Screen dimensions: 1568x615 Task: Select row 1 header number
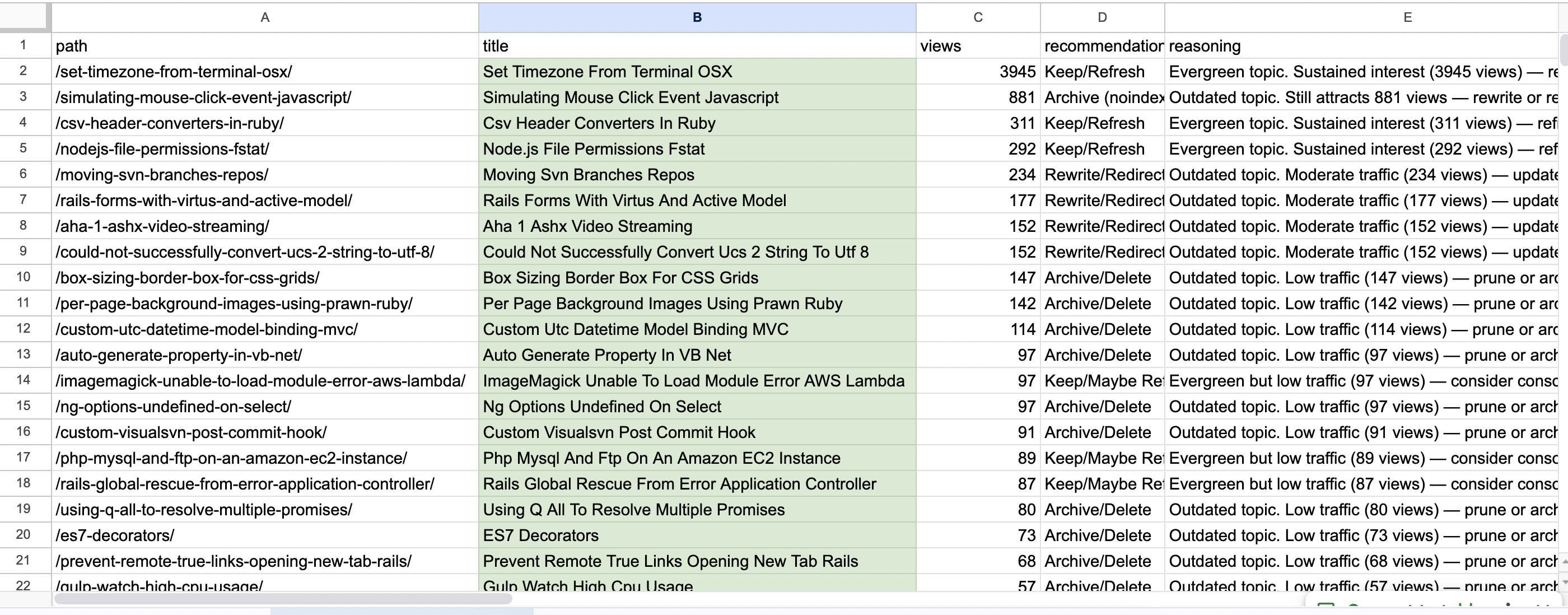[23, 45]
